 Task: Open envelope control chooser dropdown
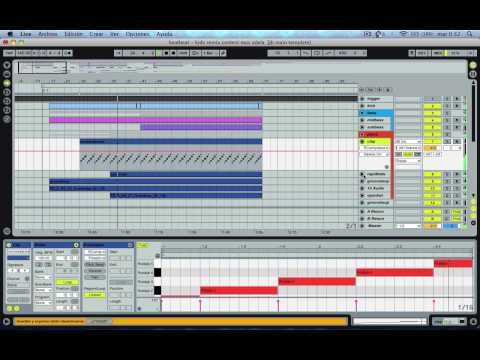(95, 258)
